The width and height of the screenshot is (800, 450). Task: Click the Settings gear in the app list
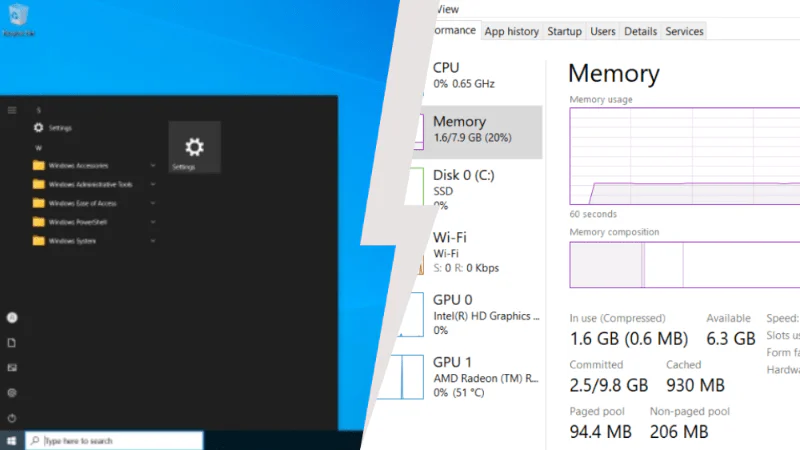pyautogui.click(x=39, y=128)
